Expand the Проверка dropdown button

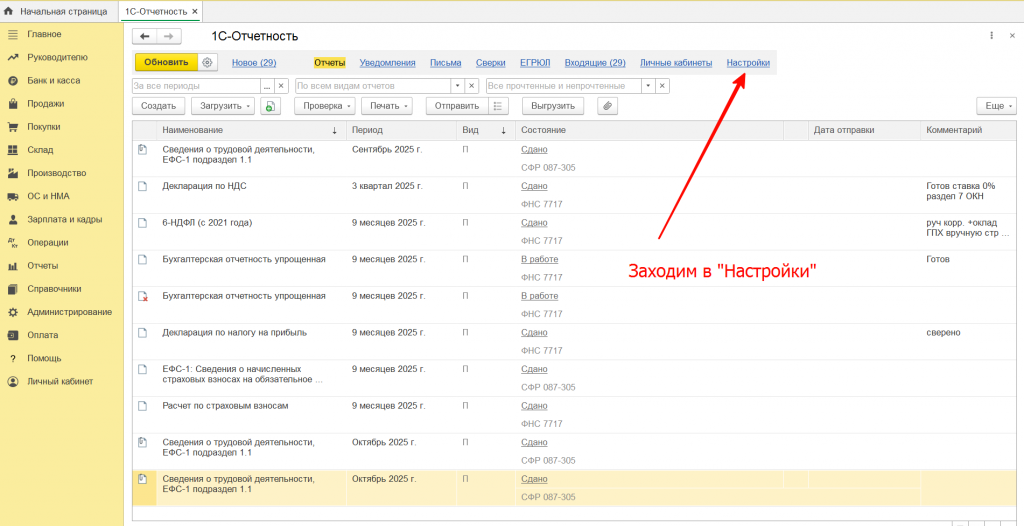click(325, 106)
